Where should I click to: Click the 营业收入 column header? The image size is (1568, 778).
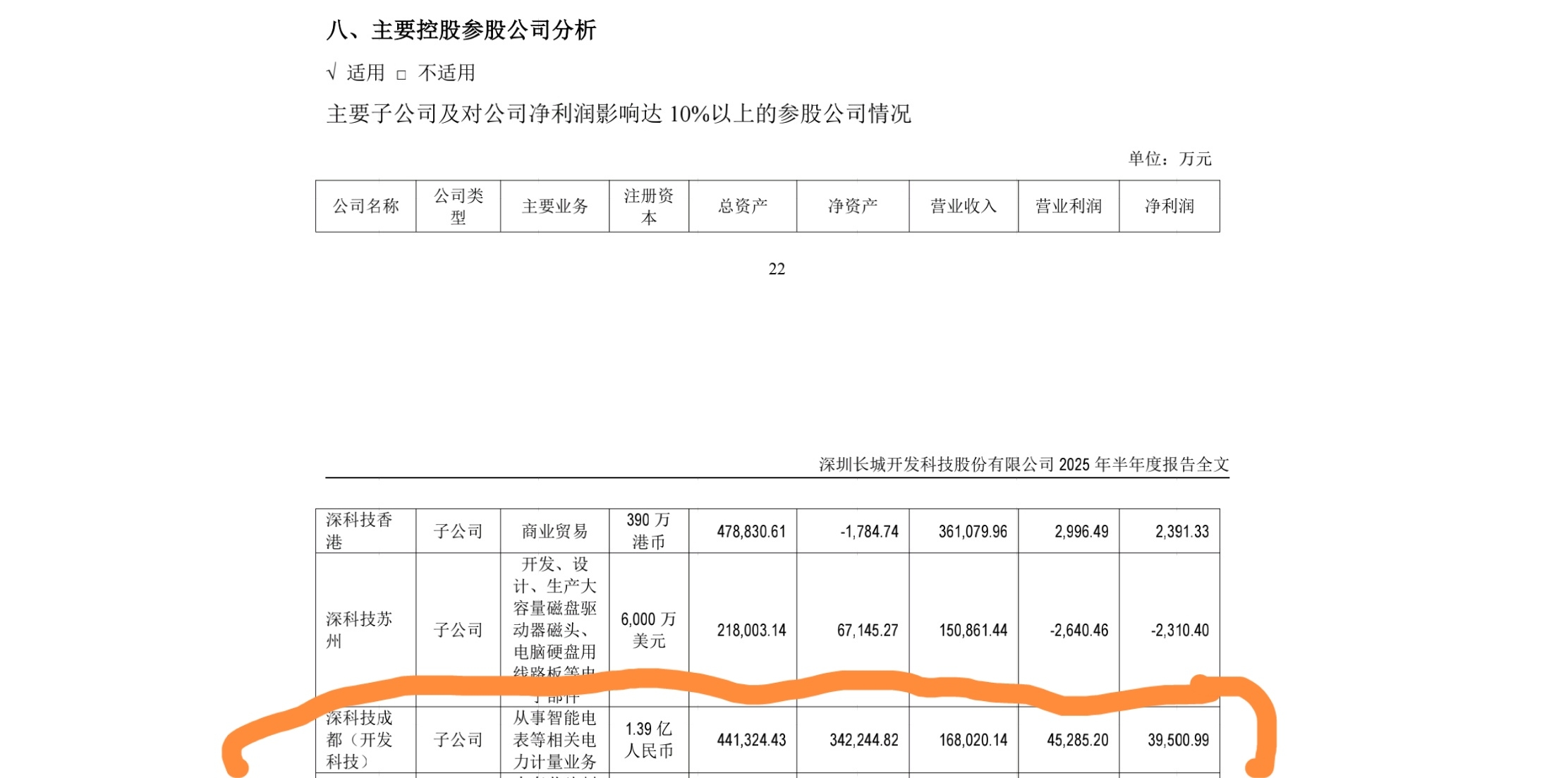pyautogui.click(x=964, y=206)
